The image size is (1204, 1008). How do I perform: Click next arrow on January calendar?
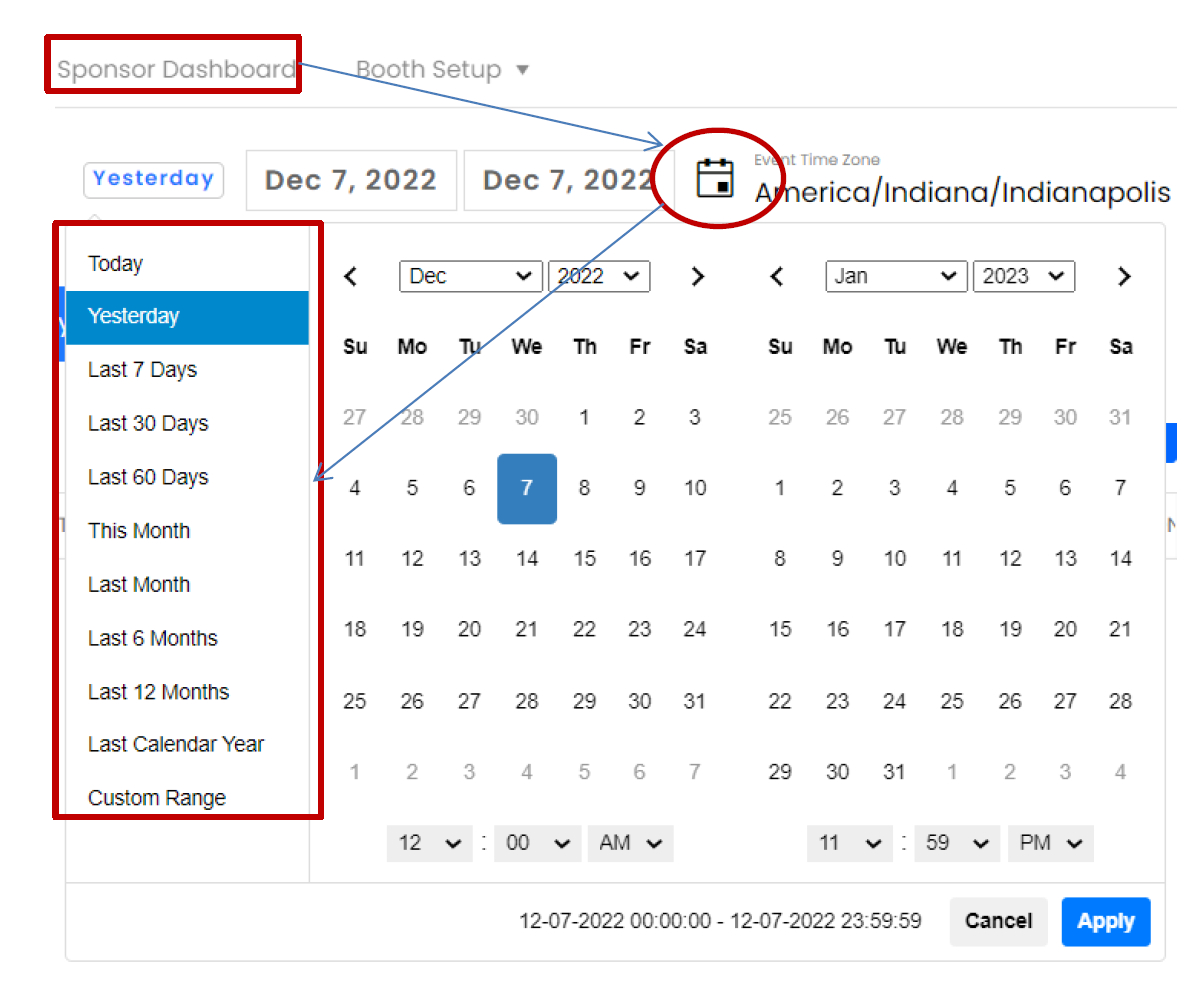[x=1124, y=277]
